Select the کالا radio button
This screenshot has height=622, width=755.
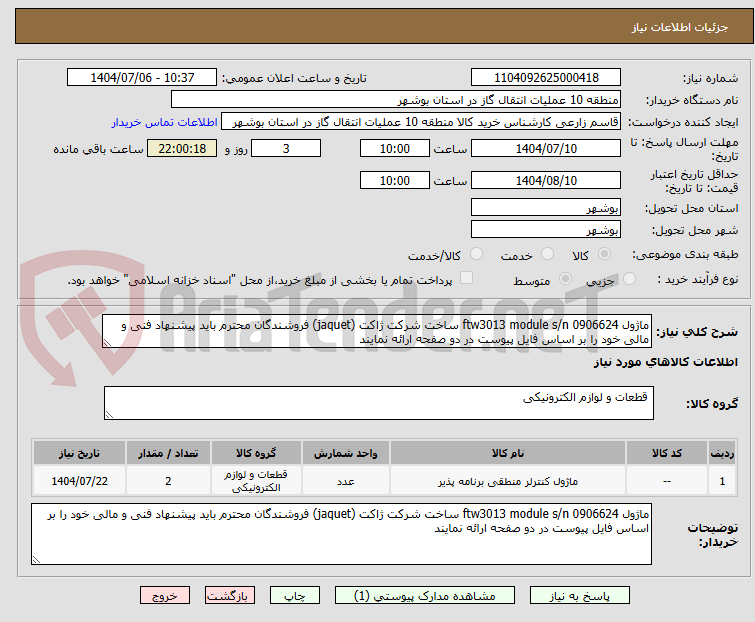pos(604,254)
